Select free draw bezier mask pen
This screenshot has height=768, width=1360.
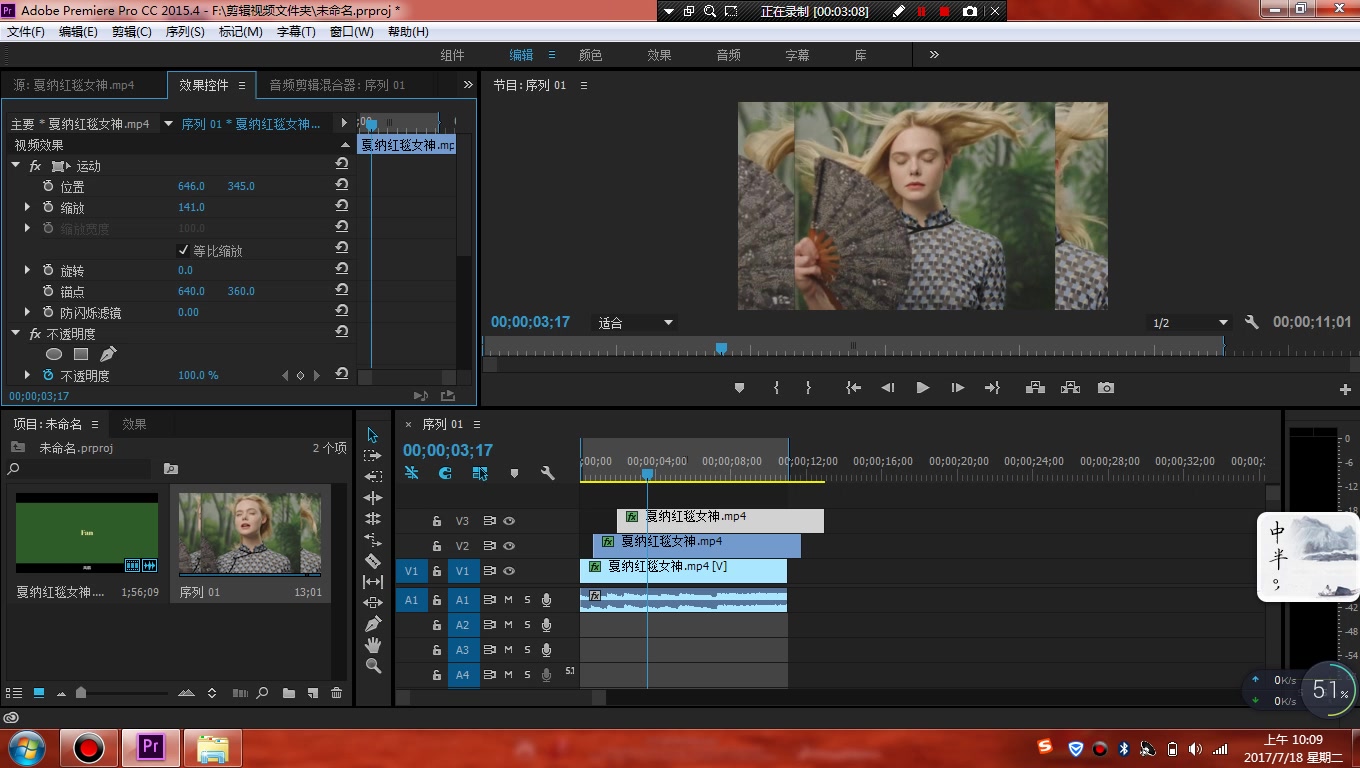coord(108,354)
